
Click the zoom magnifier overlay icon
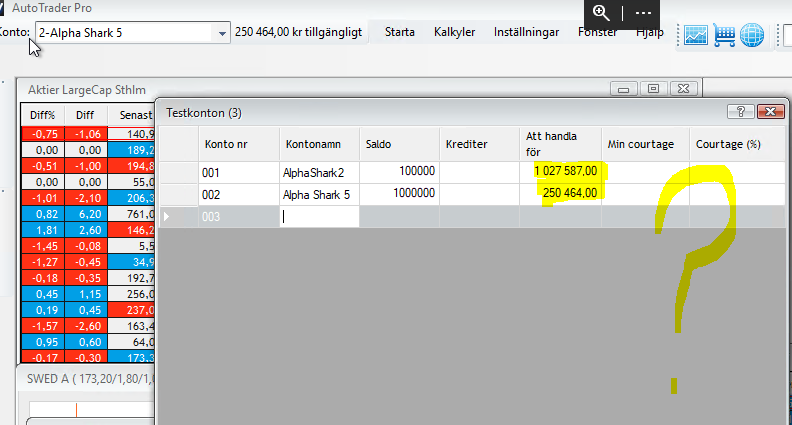tap(601, 13)
